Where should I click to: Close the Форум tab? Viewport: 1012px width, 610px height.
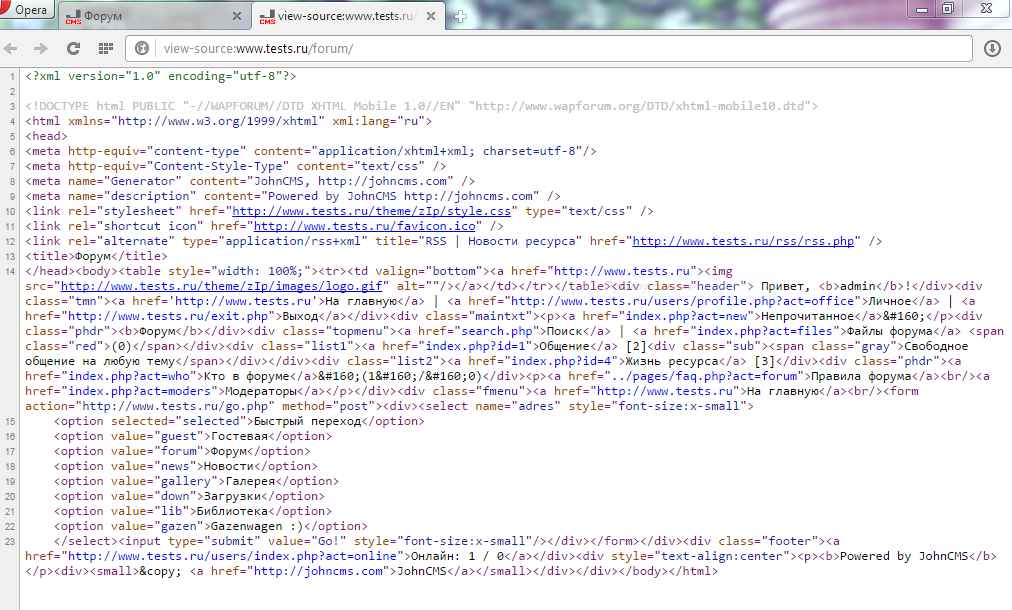(237, 16)
